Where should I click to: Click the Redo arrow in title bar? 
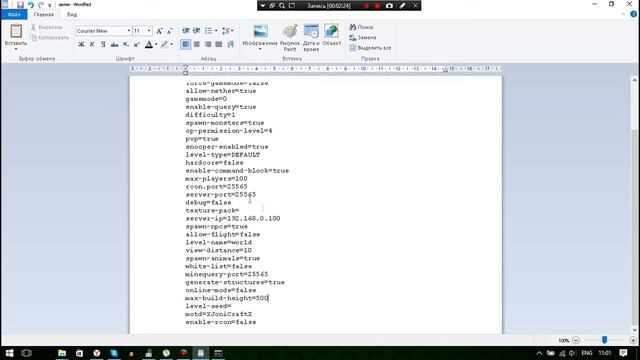point(41,5)
